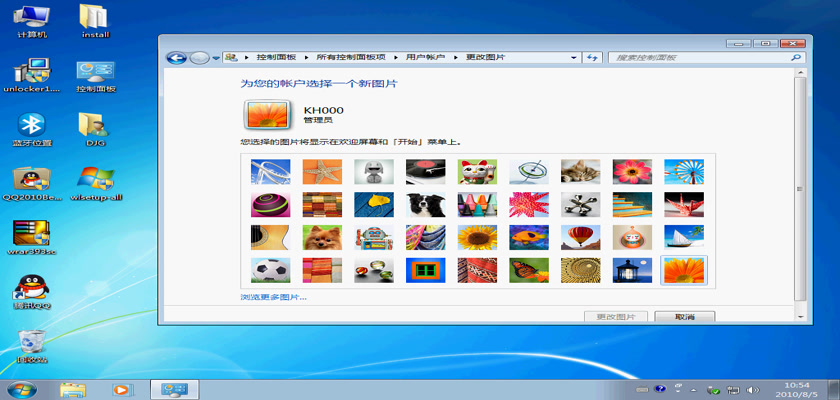Viewport: 840px width, 400px height.
Task: Refresh the Control Panel address bar
Action: click(592, 58)
